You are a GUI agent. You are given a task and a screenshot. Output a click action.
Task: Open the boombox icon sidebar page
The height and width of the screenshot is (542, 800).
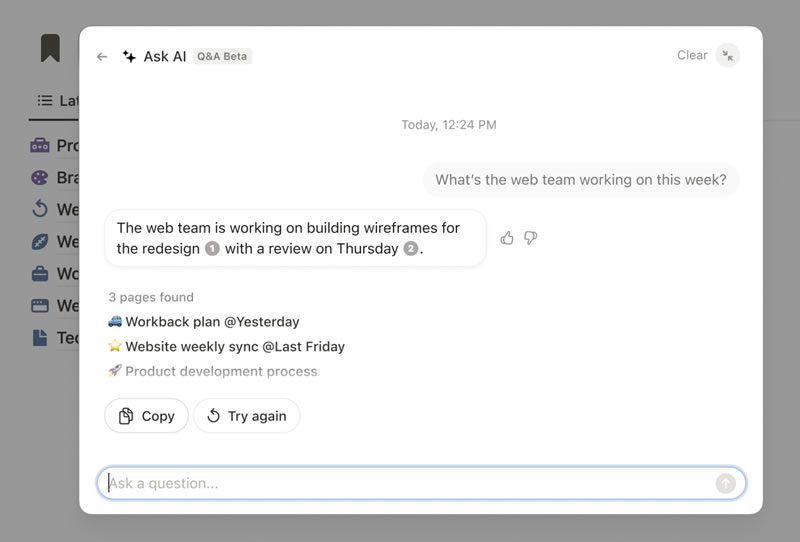[40, 145]
